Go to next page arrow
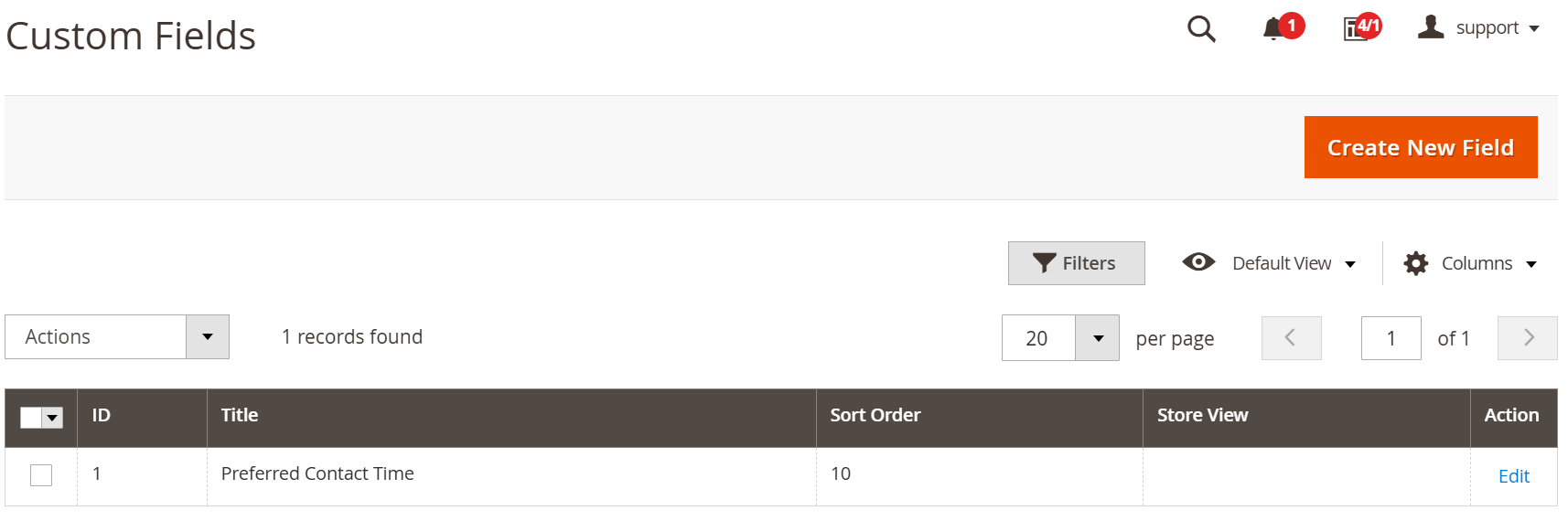Viewport: 1568px width, 521px height. tap(1527, 338)
